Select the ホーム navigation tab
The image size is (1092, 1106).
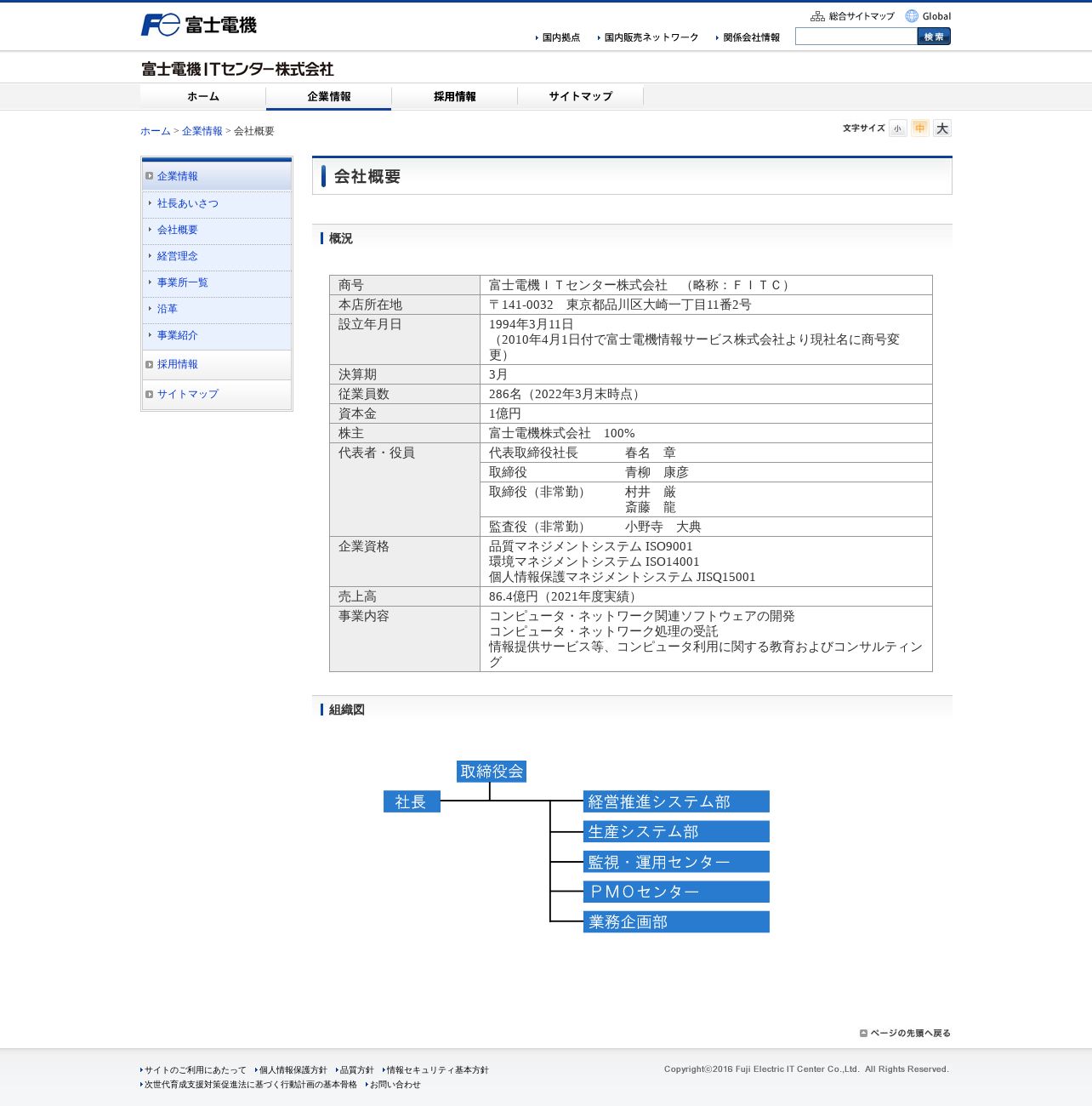pyautogui.click(x=203, y=97)
